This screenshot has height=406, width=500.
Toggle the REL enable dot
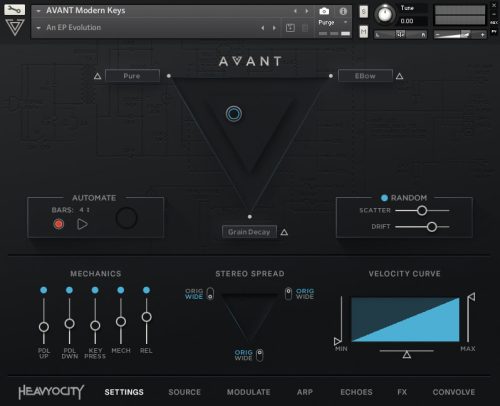pyautogui.click(x=146, y=290)
